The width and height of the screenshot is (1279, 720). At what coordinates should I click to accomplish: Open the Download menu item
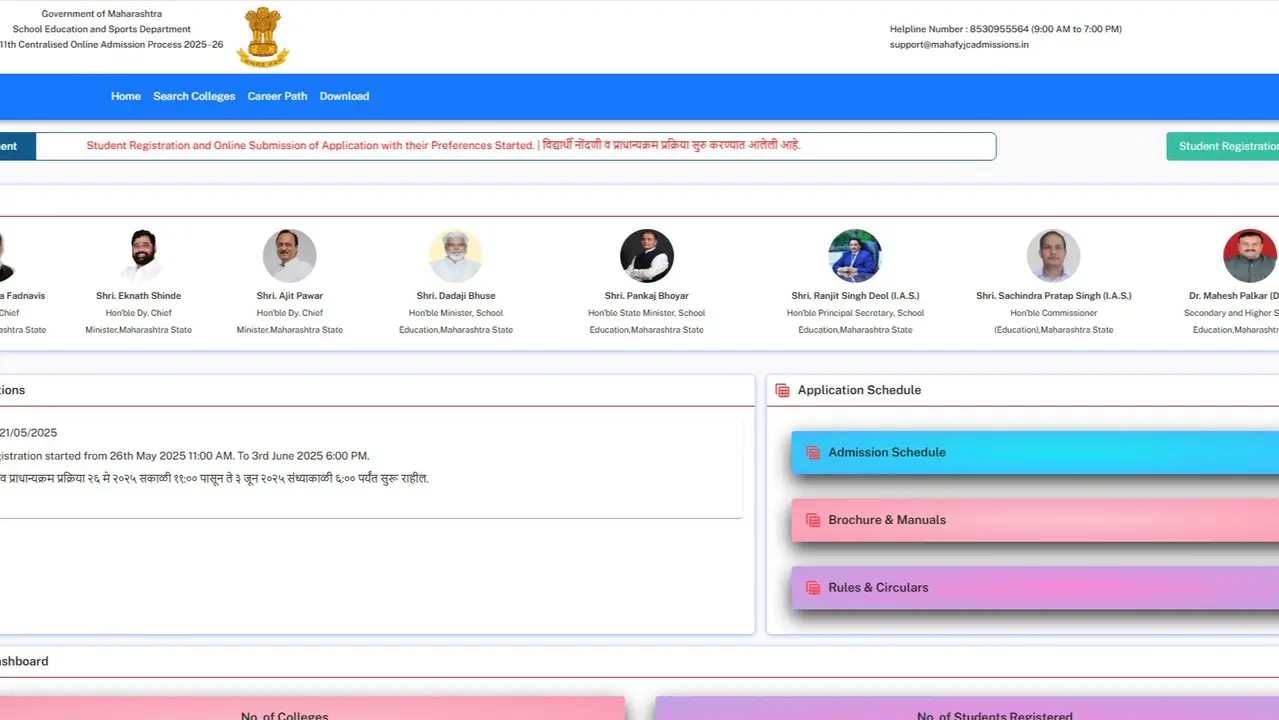[344, 96]
